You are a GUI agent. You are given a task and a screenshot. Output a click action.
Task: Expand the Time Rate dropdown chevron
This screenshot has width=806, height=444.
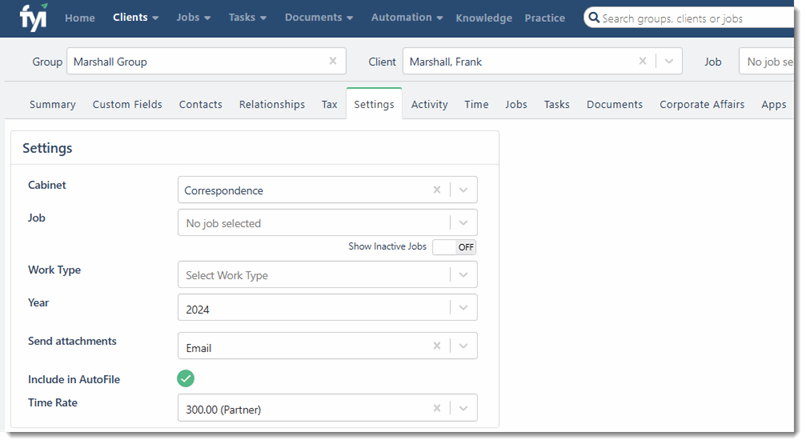click(463, 408)
